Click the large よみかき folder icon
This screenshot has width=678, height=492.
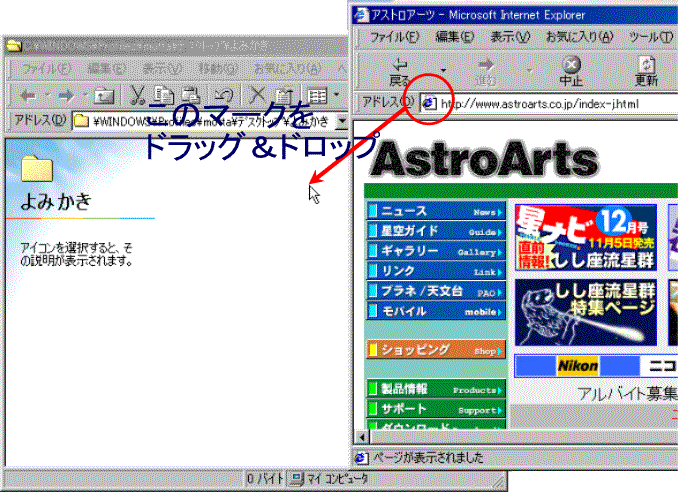tap(37, 169)
